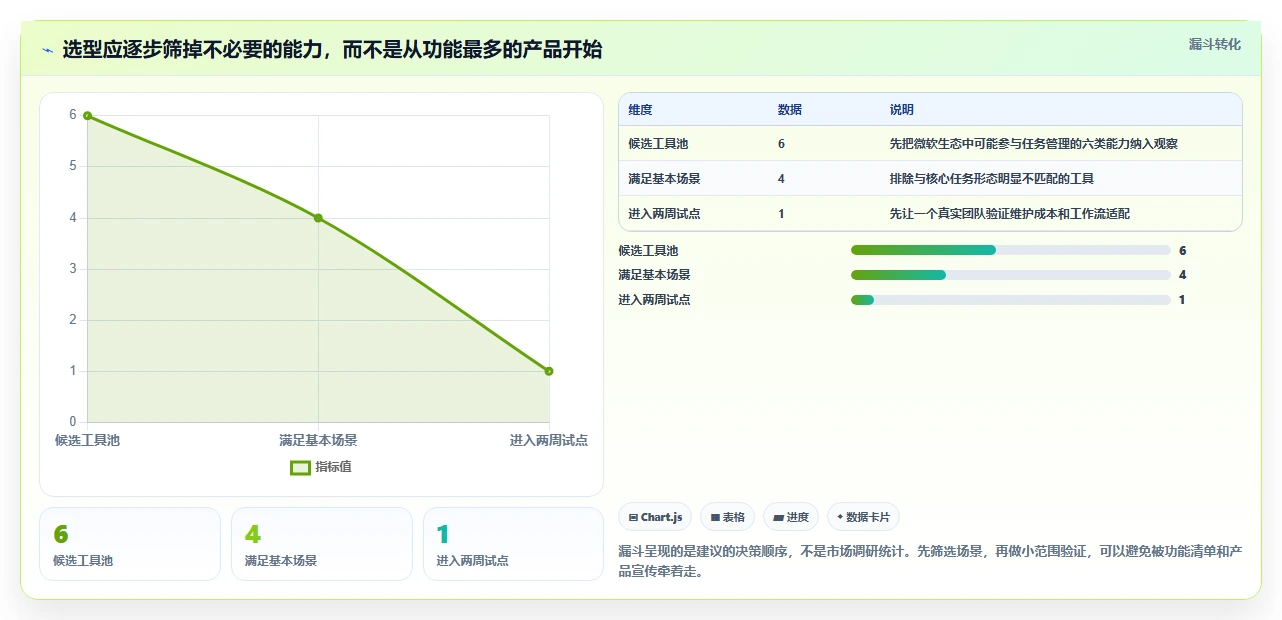Click the 候选工具池 progress bar
Screen dimensions: 1282x620
(1010, 250)
